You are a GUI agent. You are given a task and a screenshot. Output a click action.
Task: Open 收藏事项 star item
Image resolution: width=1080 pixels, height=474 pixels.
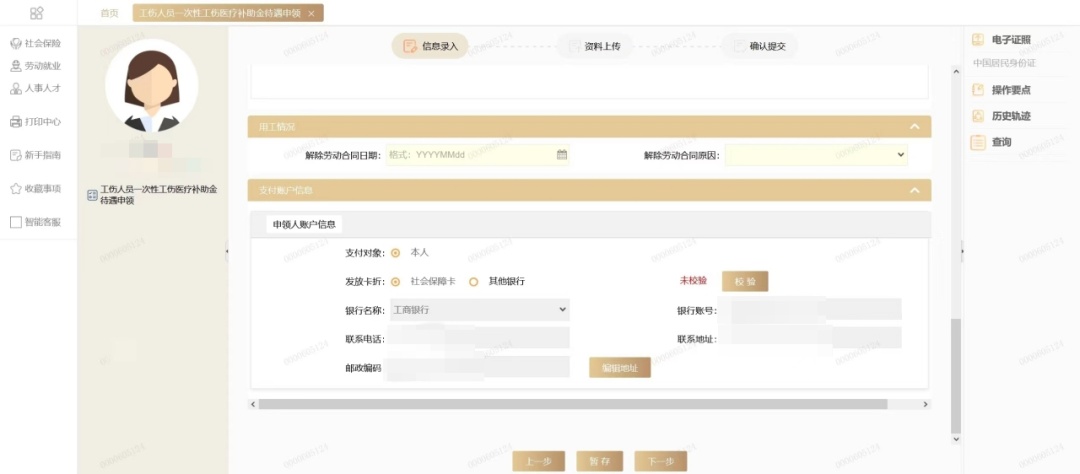point(35,188)
